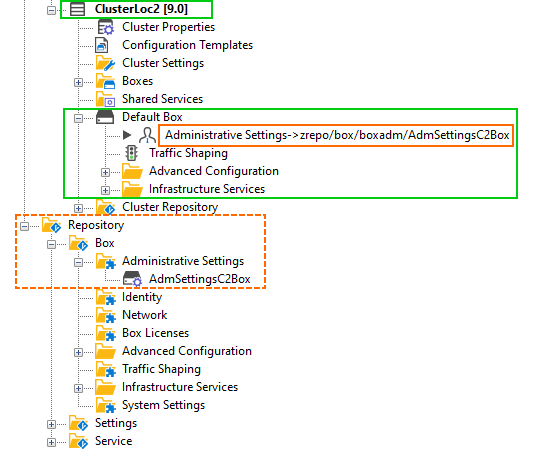Select the Default Box label
Screen dimensions: 540x455
pos(152,117)
